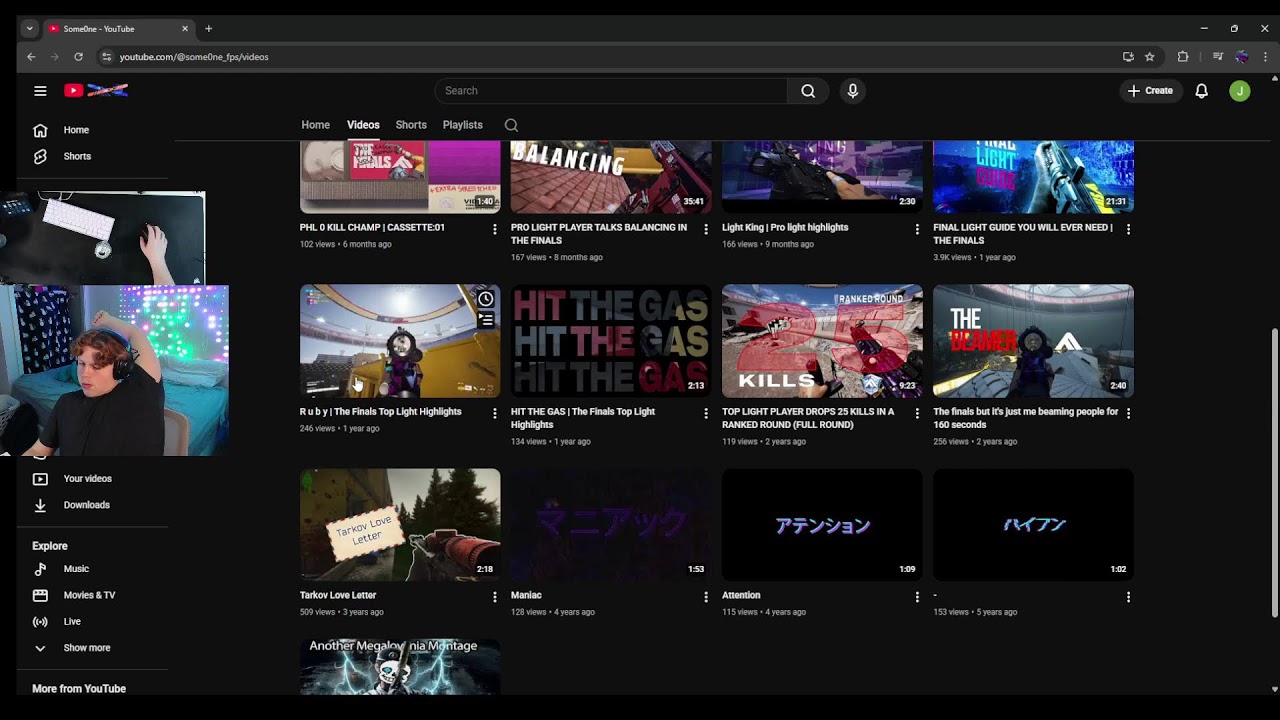Click the text '246 views • 1 year ago'
Screen dimensions: 1280x720
(x=340, y=429)
